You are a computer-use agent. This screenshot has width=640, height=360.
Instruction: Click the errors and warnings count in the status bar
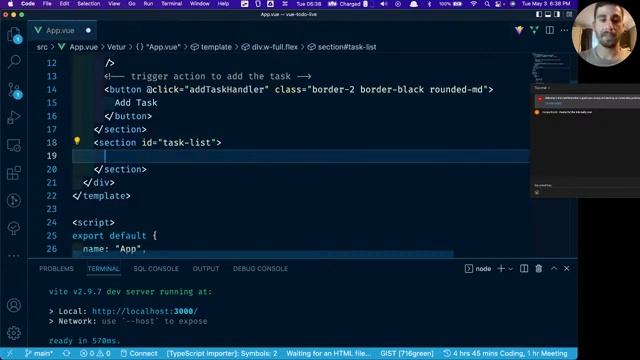click(x=95, y=353)
